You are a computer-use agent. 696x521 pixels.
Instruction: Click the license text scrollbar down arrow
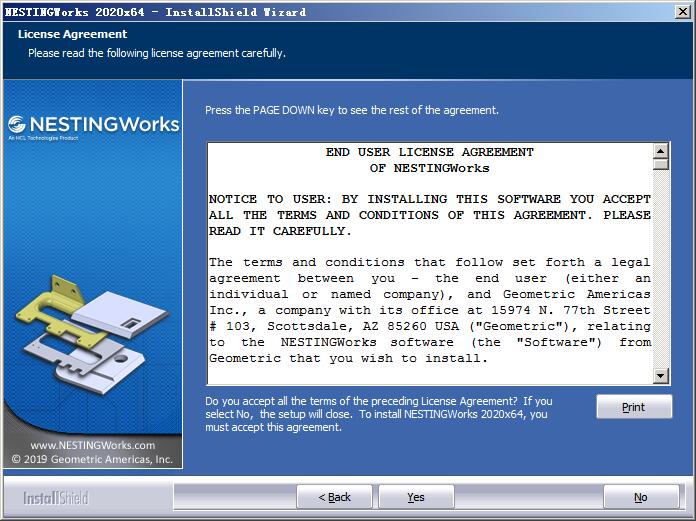(x=661, y=376)
